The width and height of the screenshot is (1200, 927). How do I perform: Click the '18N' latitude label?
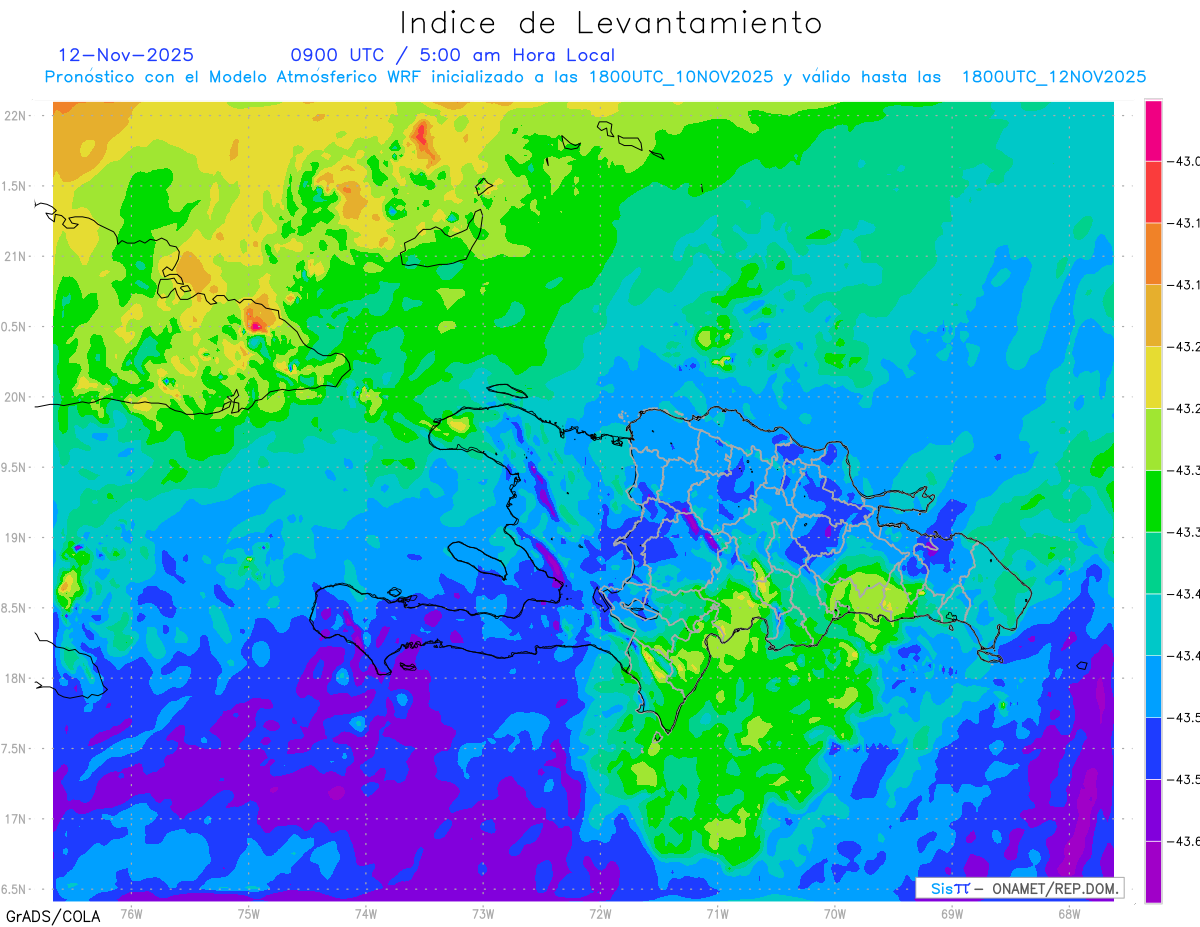(x=17, y=678)
